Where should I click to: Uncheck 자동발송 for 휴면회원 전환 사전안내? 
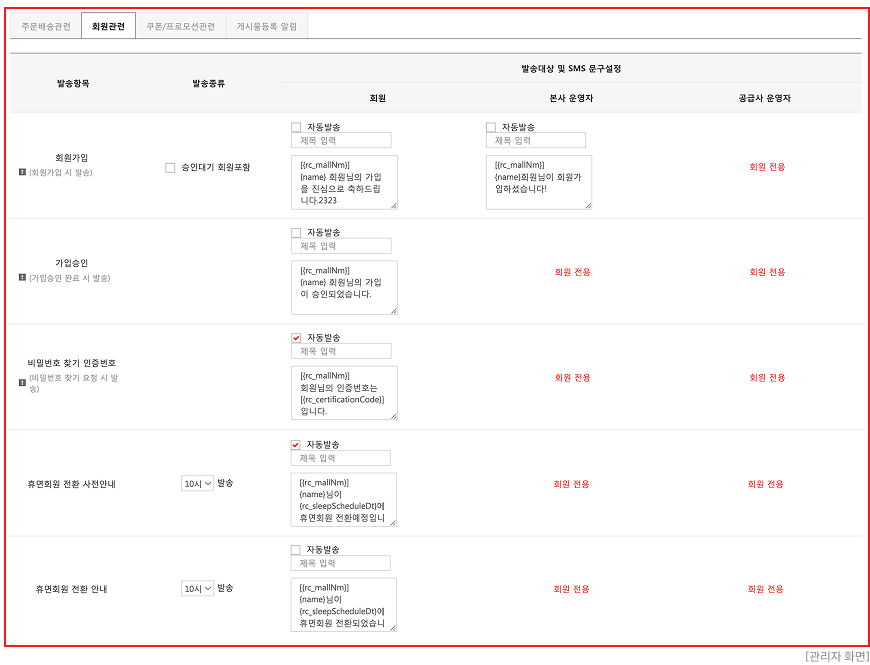pyautogui.click(x=296, y=445)
